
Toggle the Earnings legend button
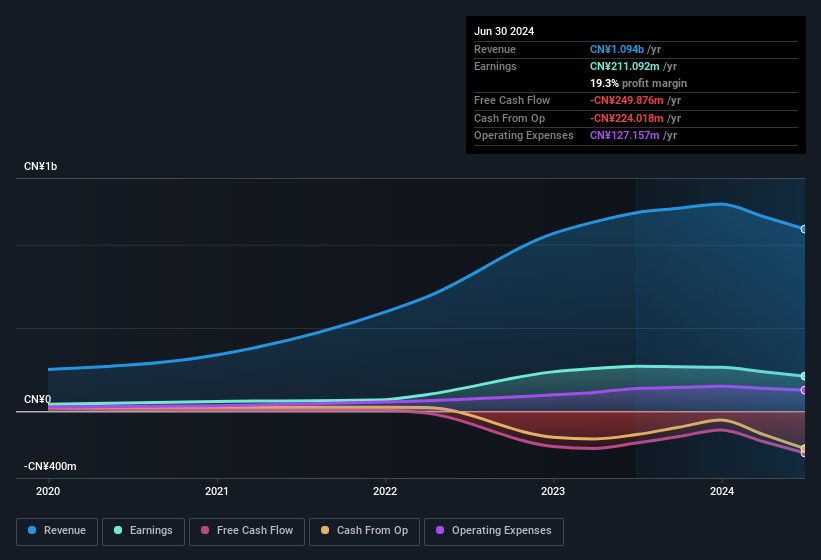143,531
